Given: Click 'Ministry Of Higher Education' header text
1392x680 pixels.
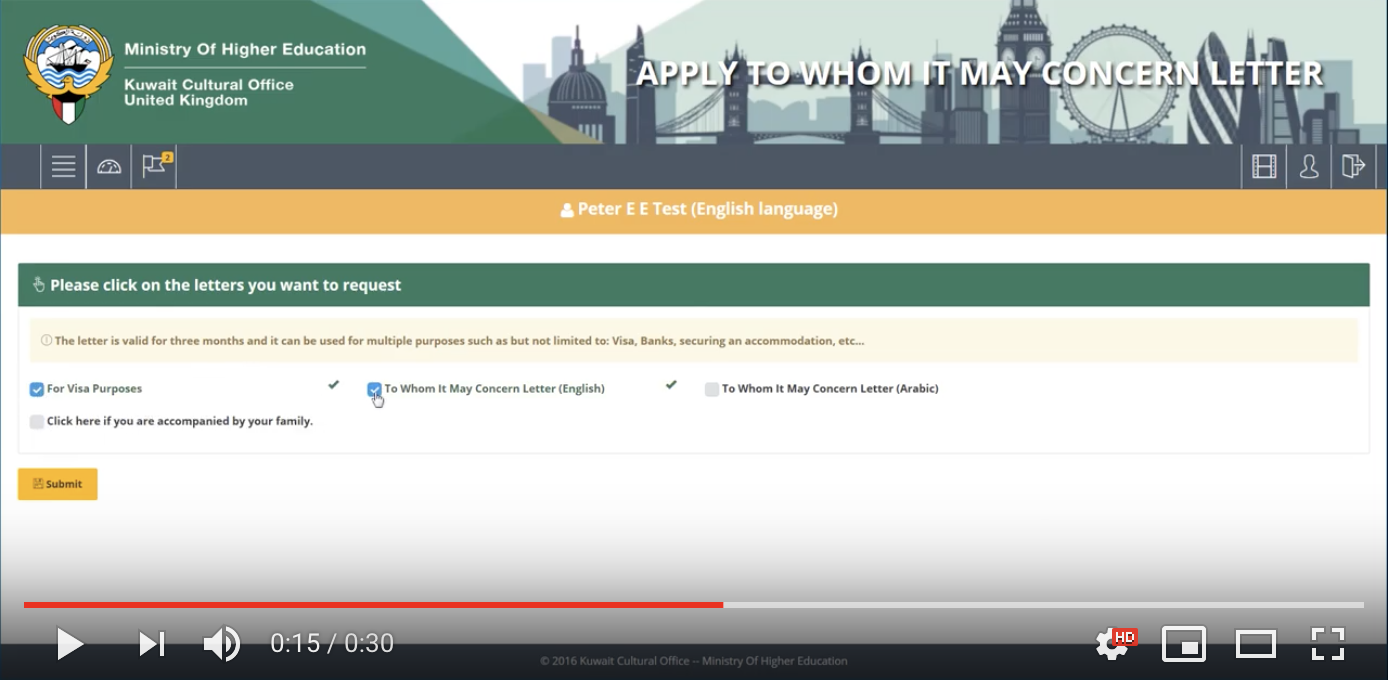Looking at the screenshot, I should [x=245, y=49].
